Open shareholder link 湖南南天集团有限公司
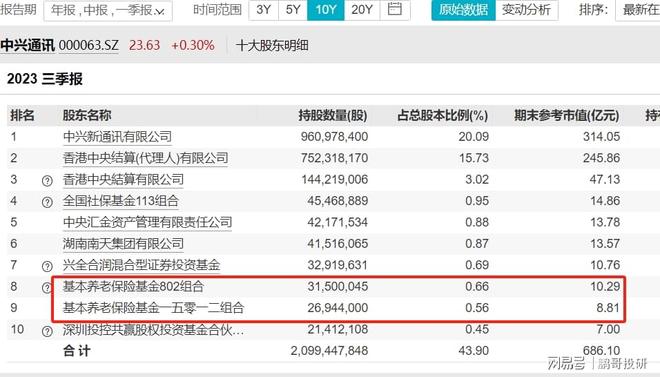Screen dimensions: 660x377 pos(123,244)
